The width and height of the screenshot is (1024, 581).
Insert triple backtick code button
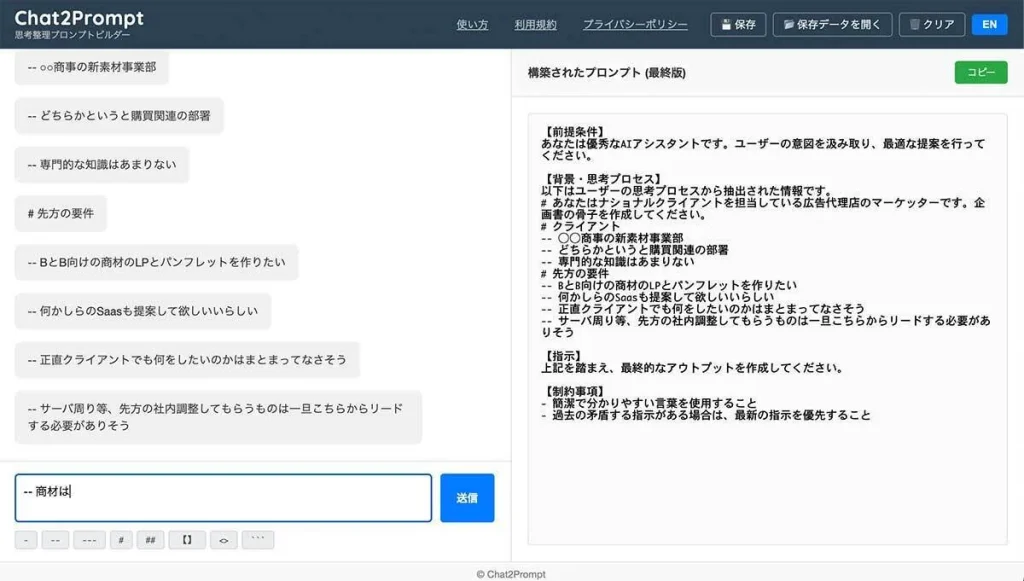coord(258,540)
